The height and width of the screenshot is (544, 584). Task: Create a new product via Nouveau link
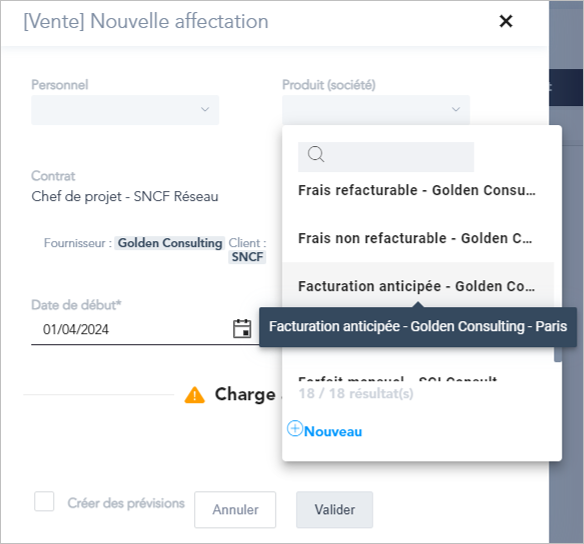[x=333, y=432]
